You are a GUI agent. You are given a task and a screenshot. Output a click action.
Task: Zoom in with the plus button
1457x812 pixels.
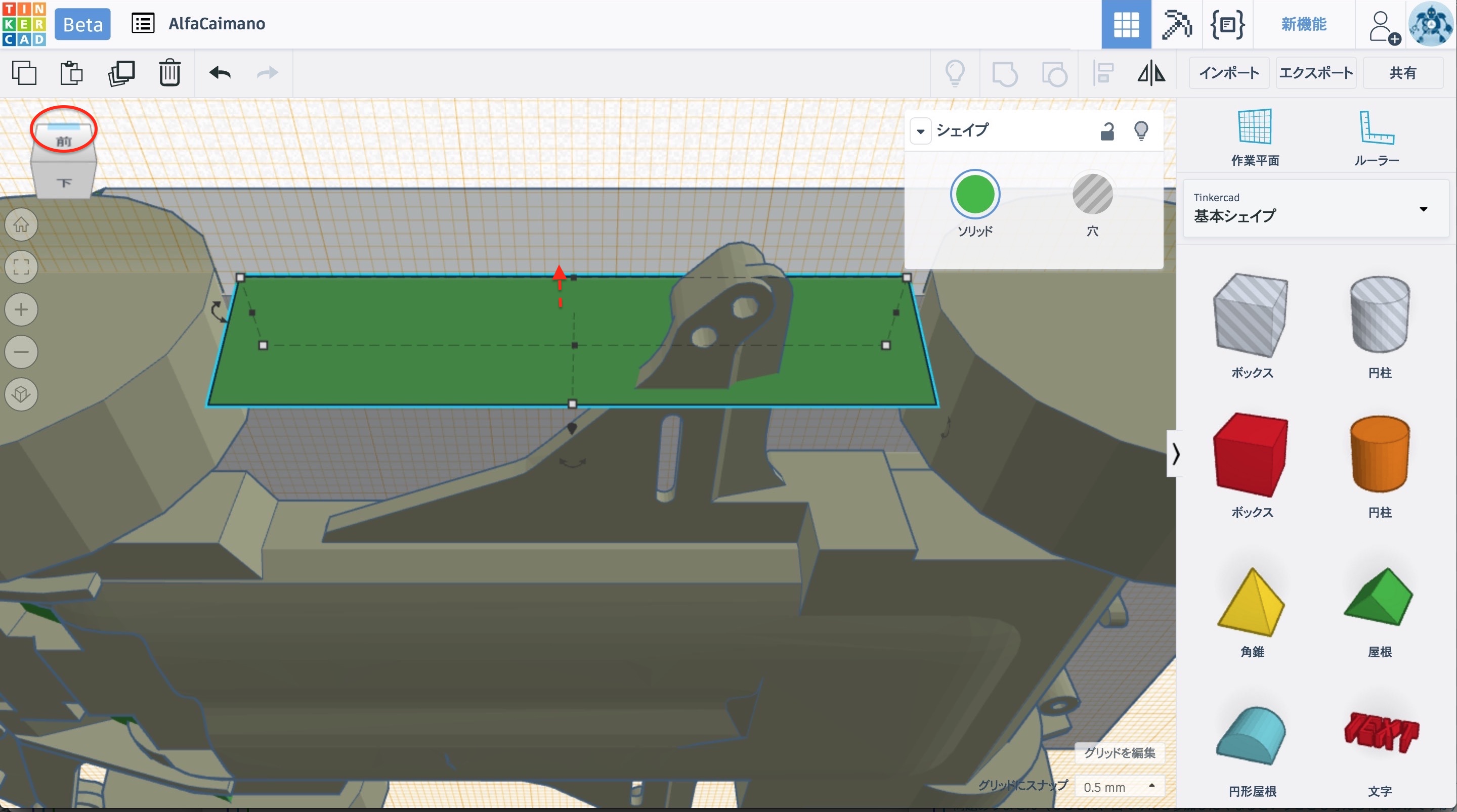click(x=21, y=309)
